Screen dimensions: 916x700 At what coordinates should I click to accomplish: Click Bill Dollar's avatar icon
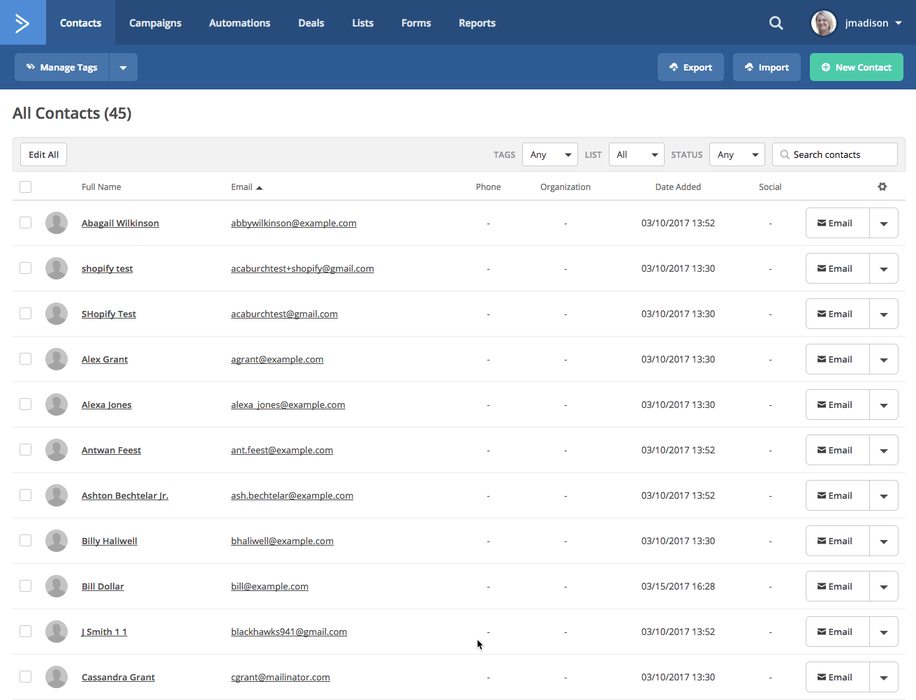[x=57, y=586]
